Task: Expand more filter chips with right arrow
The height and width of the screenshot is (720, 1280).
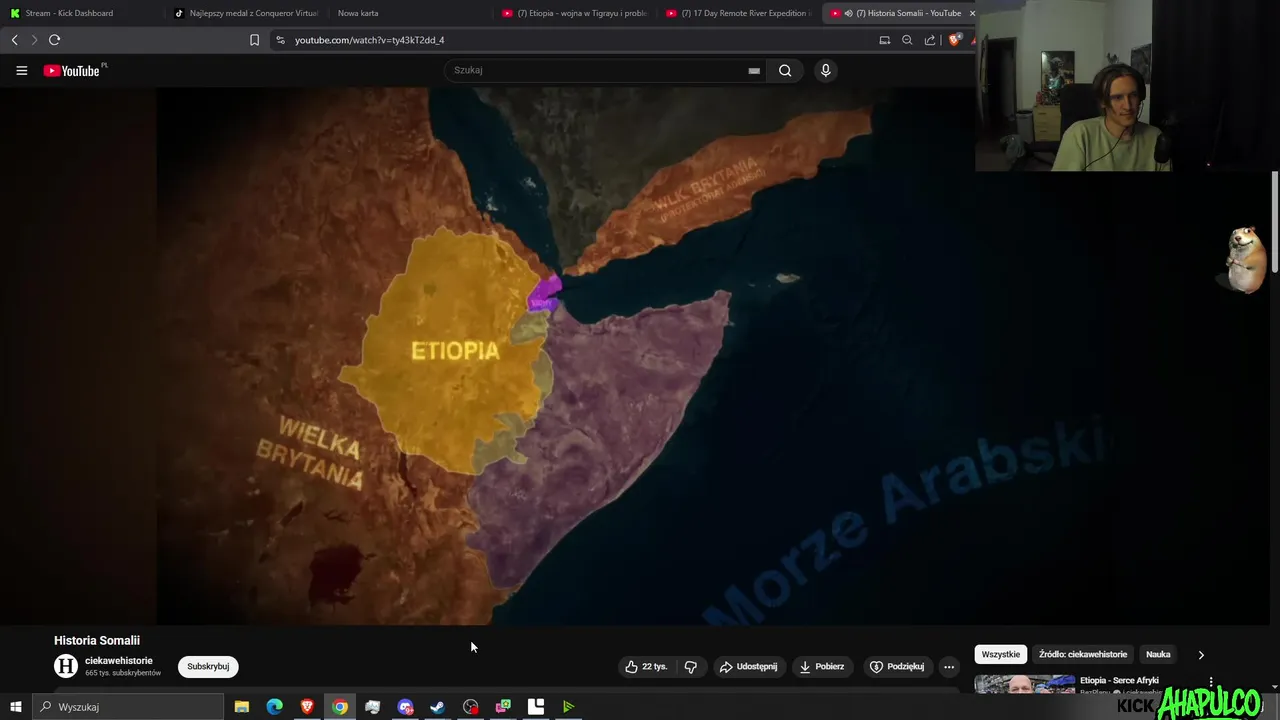Action: [x=1201, y=654]
